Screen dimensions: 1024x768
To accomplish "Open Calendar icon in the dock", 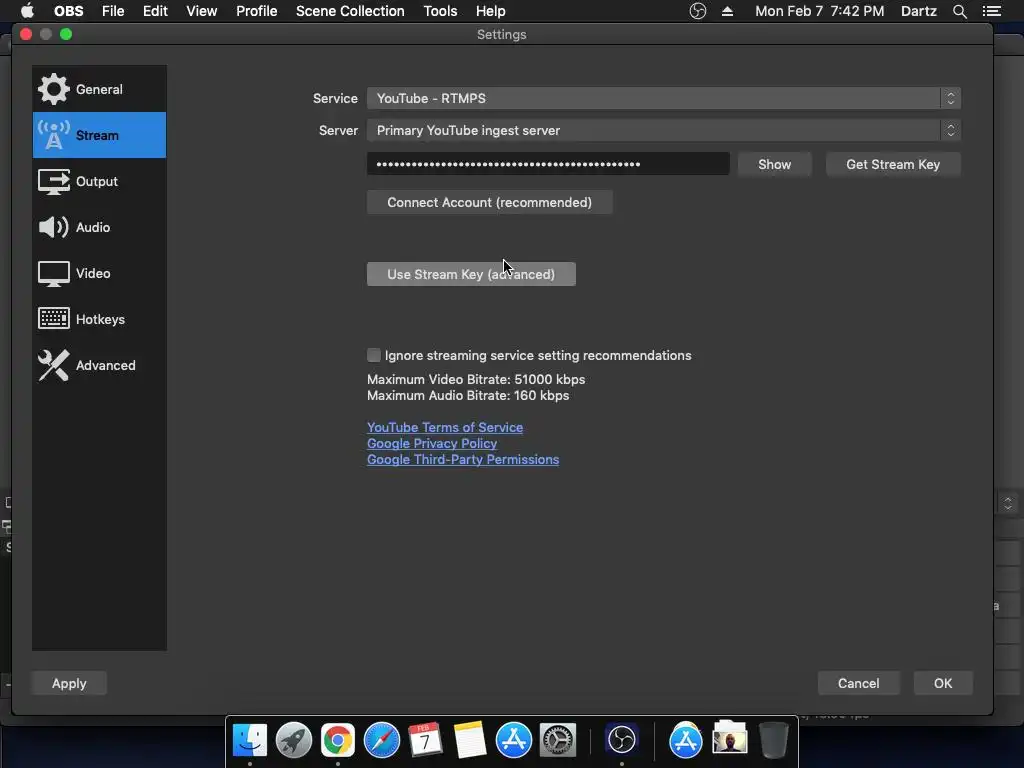I will tap(425, 740).
